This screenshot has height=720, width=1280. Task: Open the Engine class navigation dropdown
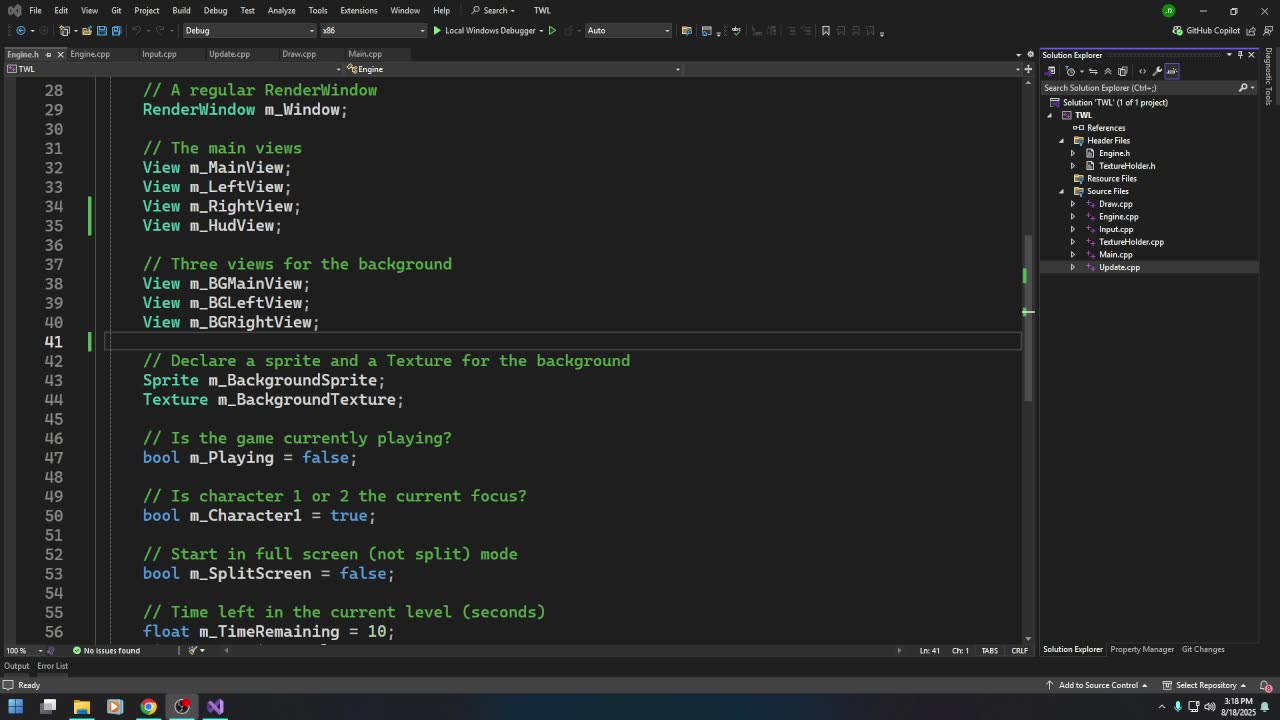(513, 69)
